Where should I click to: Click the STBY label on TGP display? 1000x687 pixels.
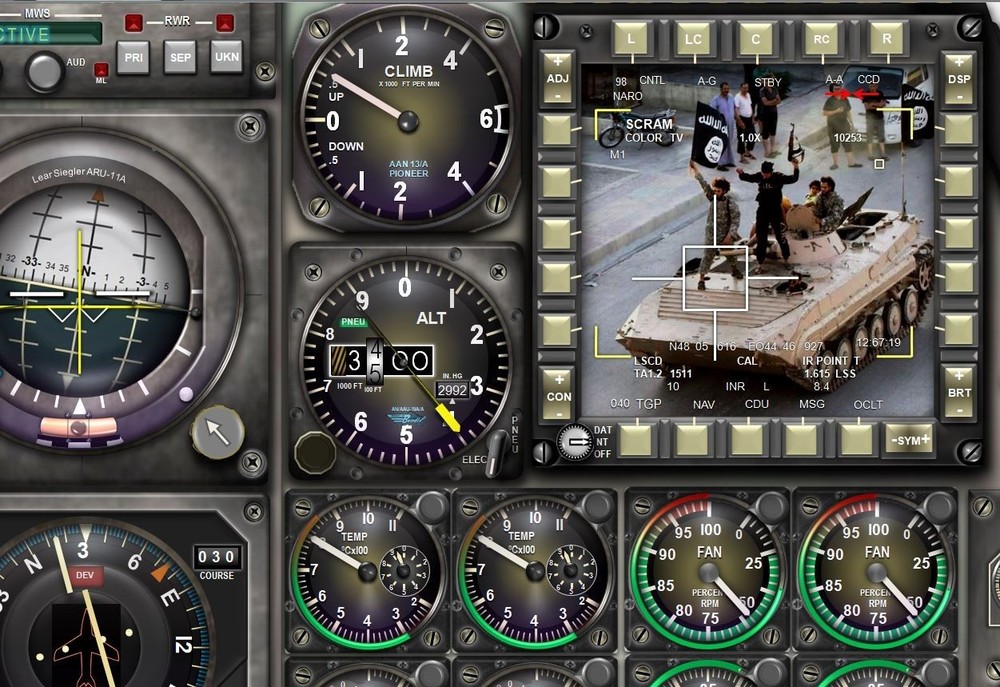768,82
